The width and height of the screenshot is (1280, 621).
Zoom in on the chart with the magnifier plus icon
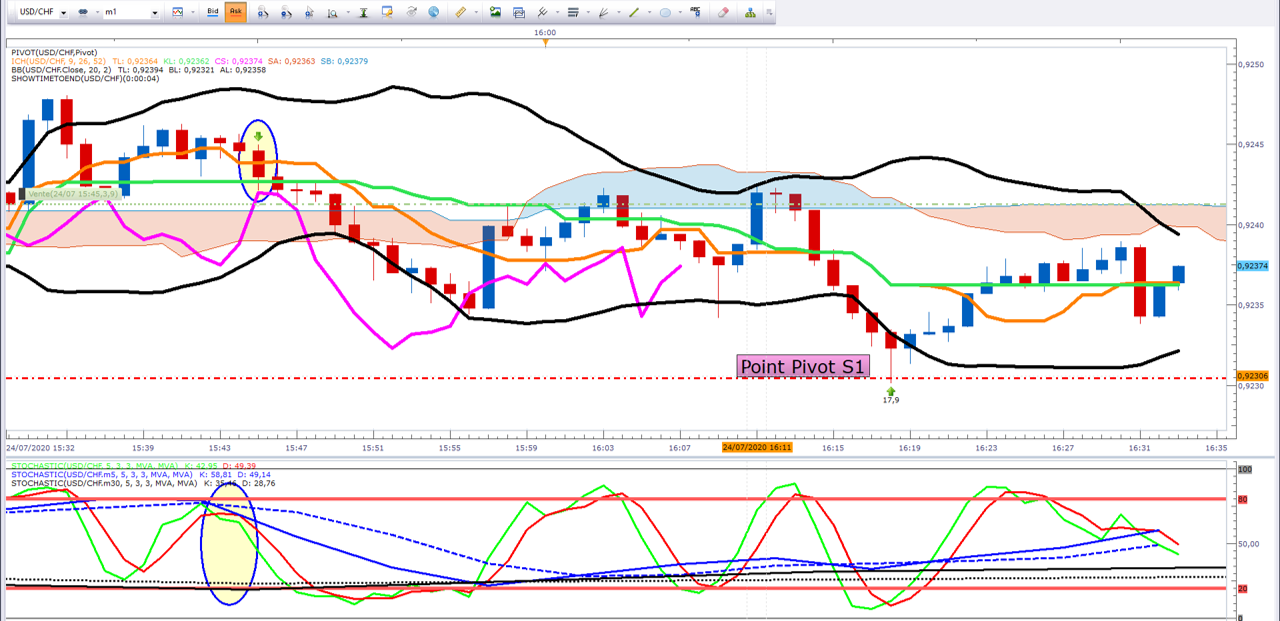[262, 12]
